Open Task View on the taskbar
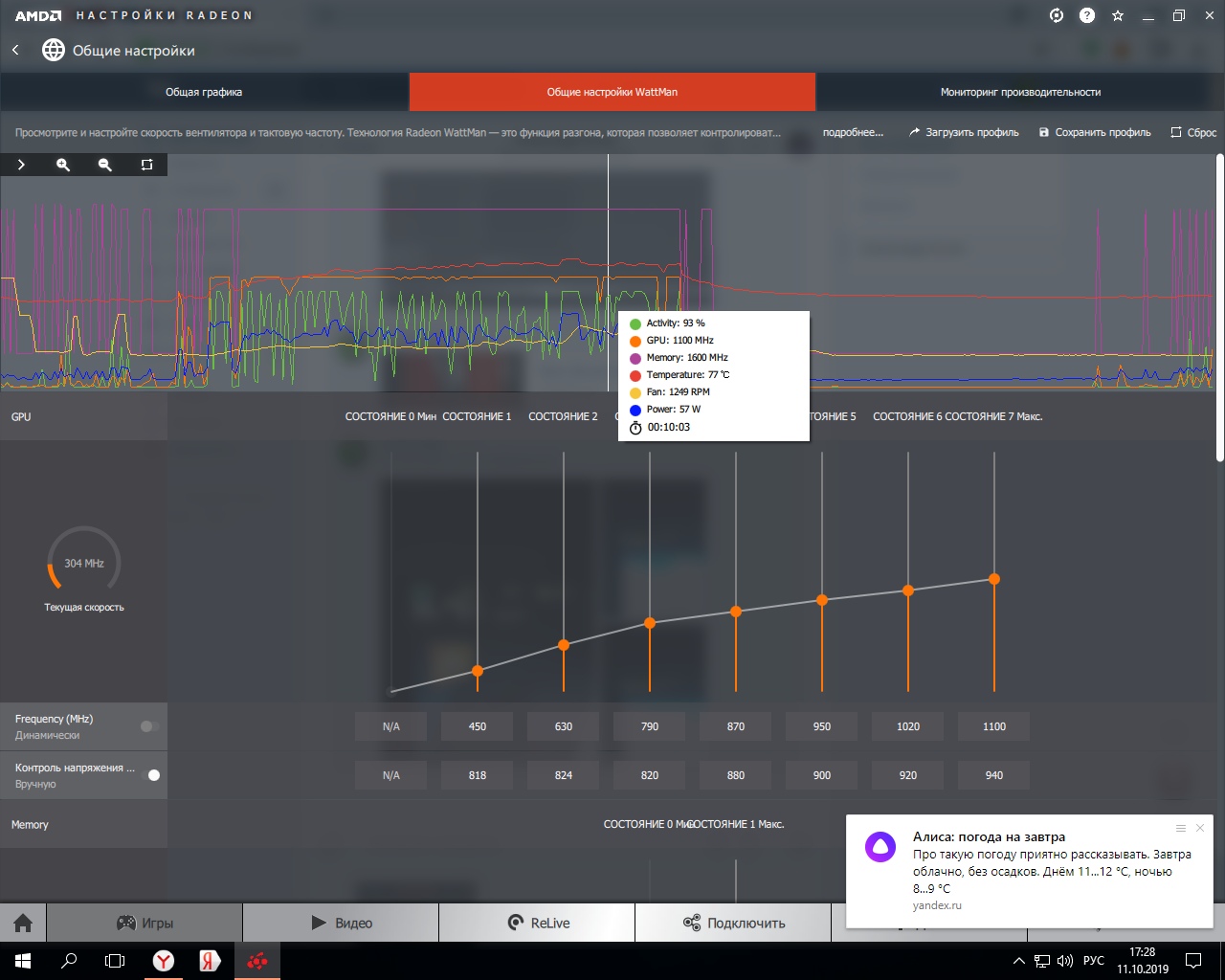 pyautogui.click(x=115, y=961)
